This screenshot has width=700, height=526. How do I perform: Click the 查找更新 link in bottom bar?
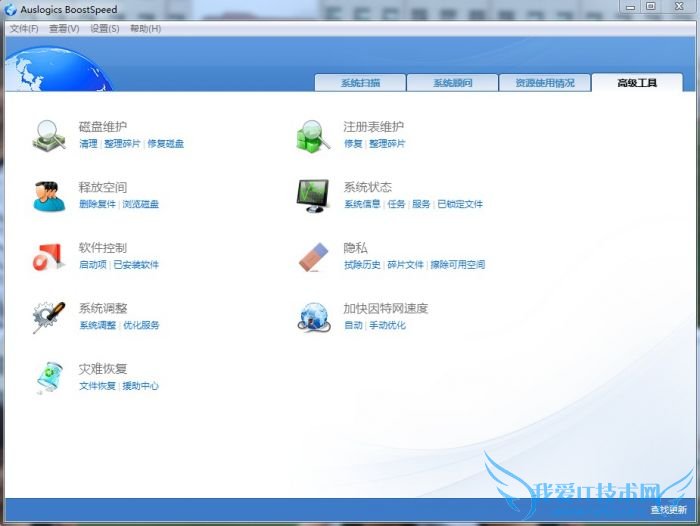tap(668, 509)
